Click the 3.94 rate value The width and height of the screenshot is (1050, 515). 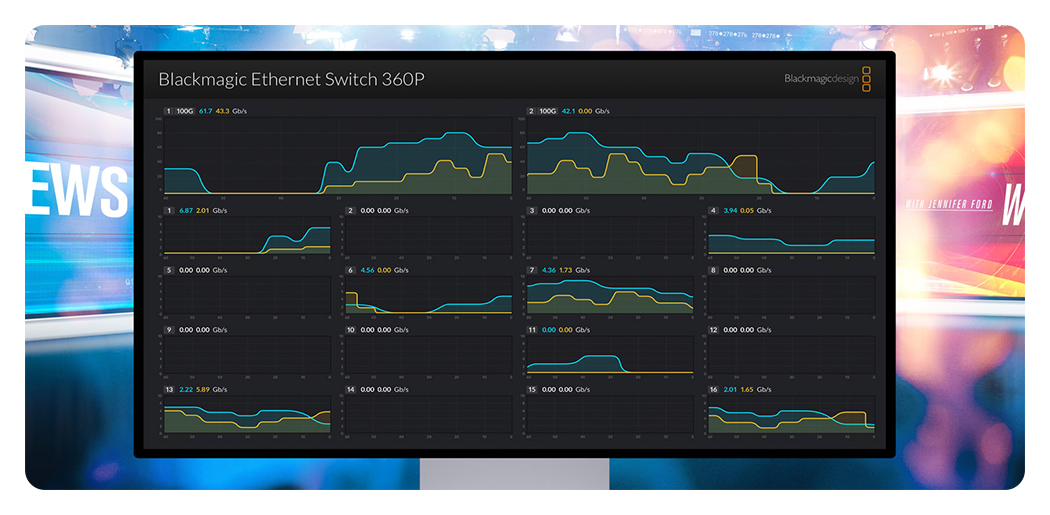729,210
